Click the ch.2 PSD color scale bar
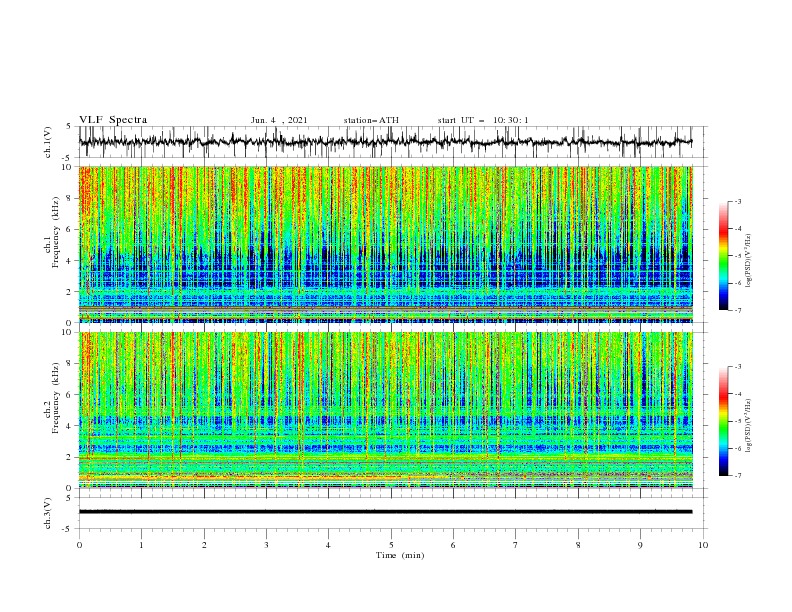 tap(723, 421)
